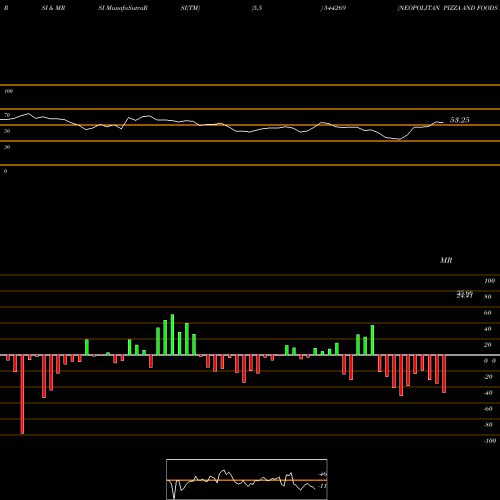
Task: Click the RSI value label 53.25
Action: (460, 120)
